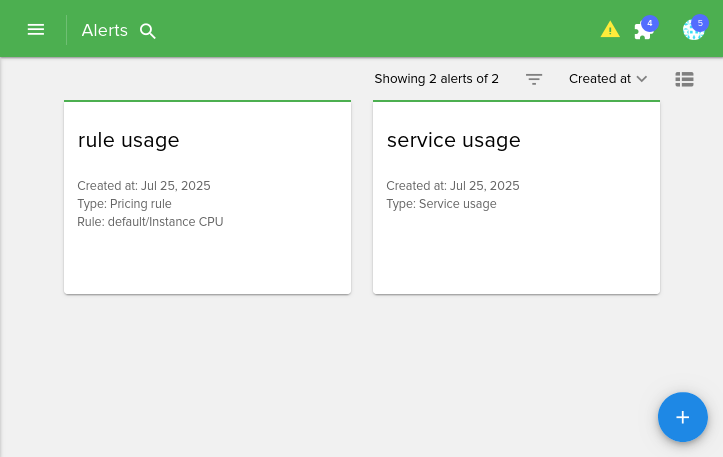The width and height of the screenshot is (723, 457).
Task: Open the yellow warning triangle notification
Action: [610, 30]
